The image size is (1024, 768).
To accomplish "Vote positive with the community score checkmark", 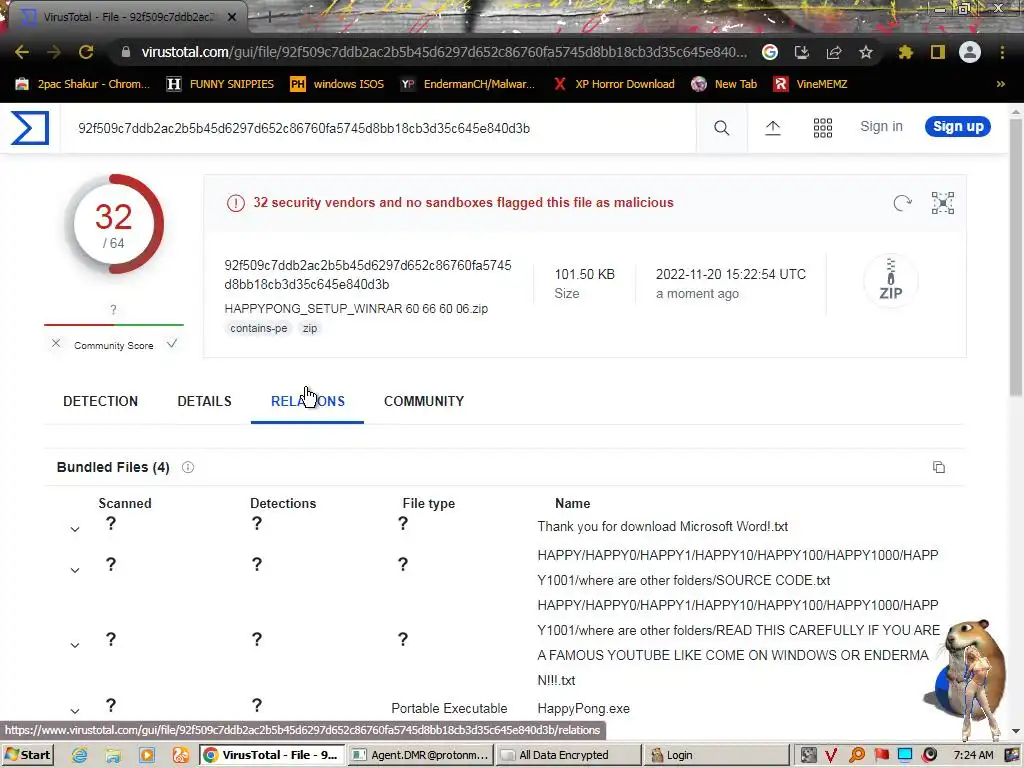I will pos(172,344).
